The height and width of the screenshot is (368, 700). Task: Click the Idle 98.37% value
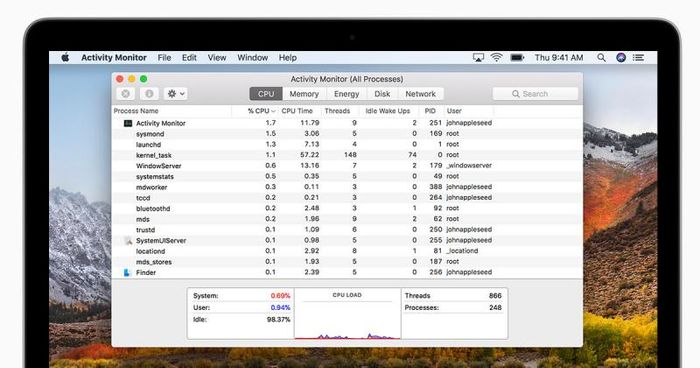[279, 320]
